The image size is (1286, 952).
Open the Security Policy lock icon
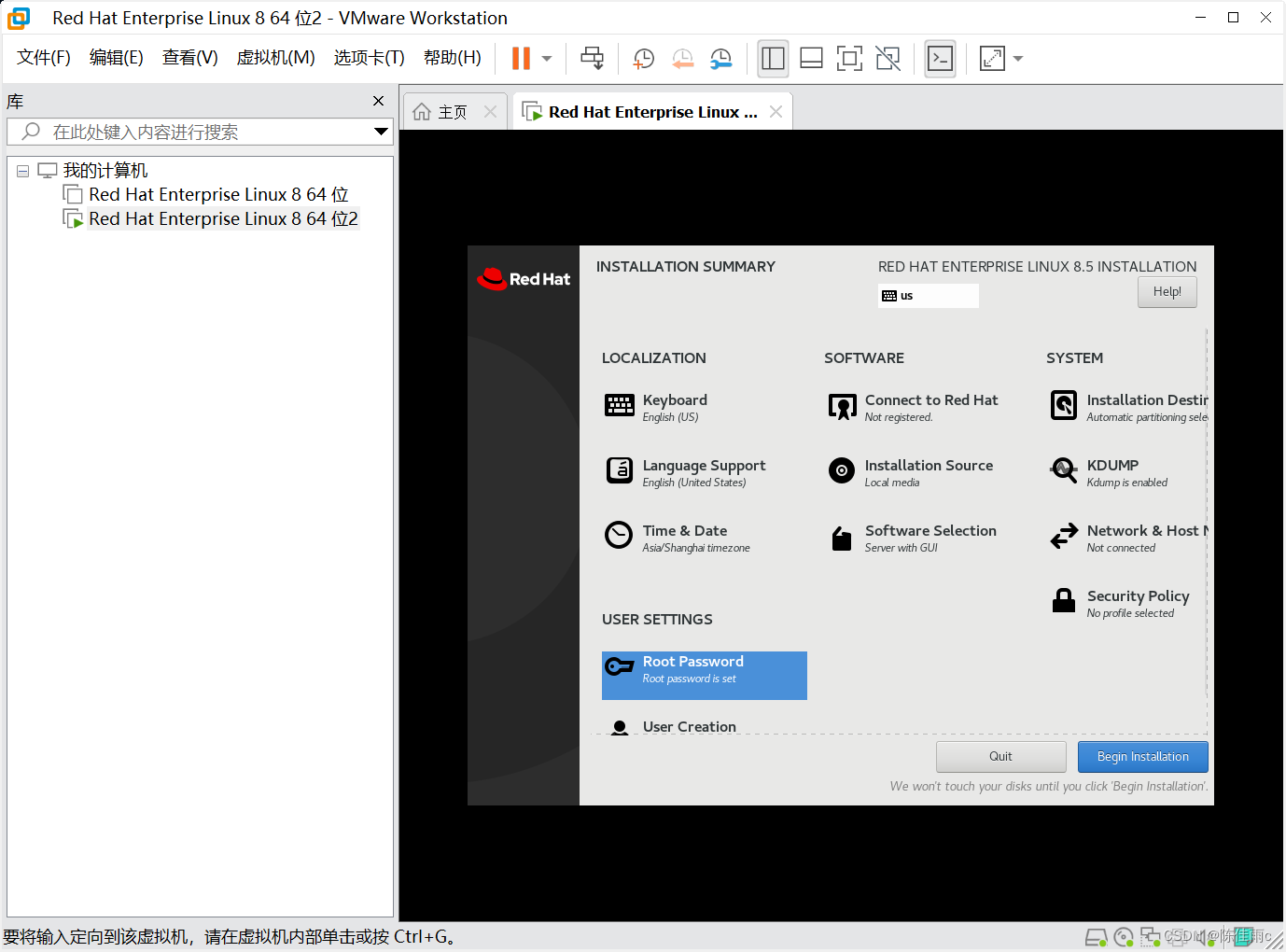[1064, 600]
